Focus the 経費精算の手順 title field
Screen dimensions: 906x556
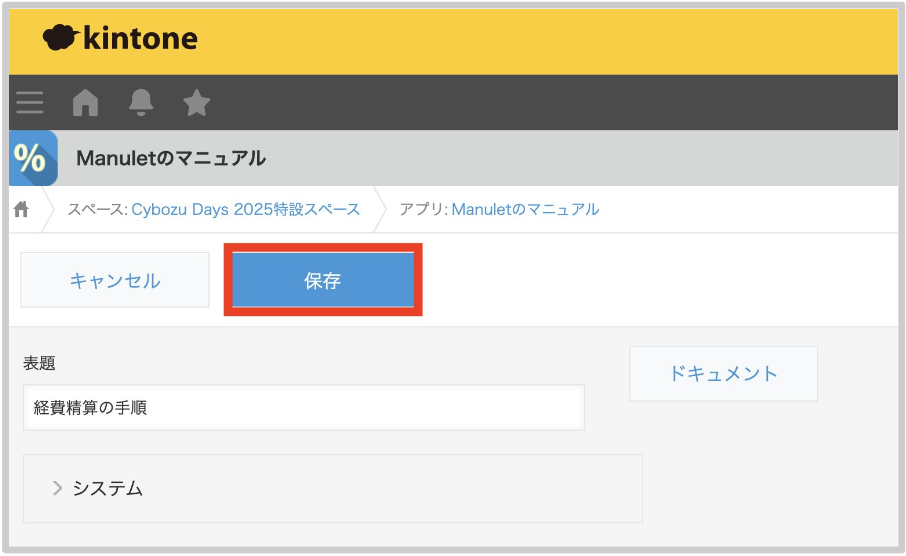click(x=303, y=407)
